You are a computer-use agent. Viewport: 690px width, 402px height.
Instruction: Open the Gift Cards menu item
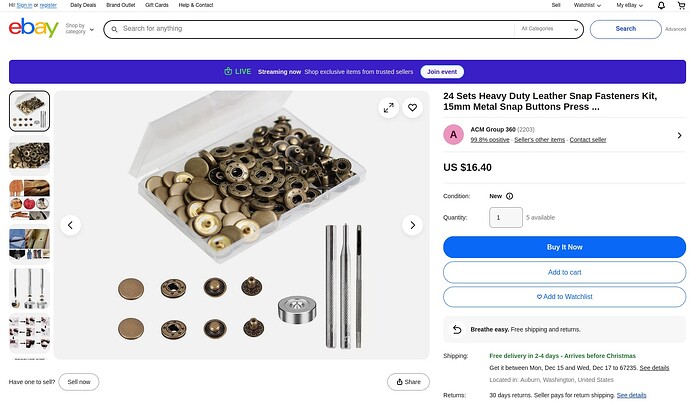coord(156,5)
